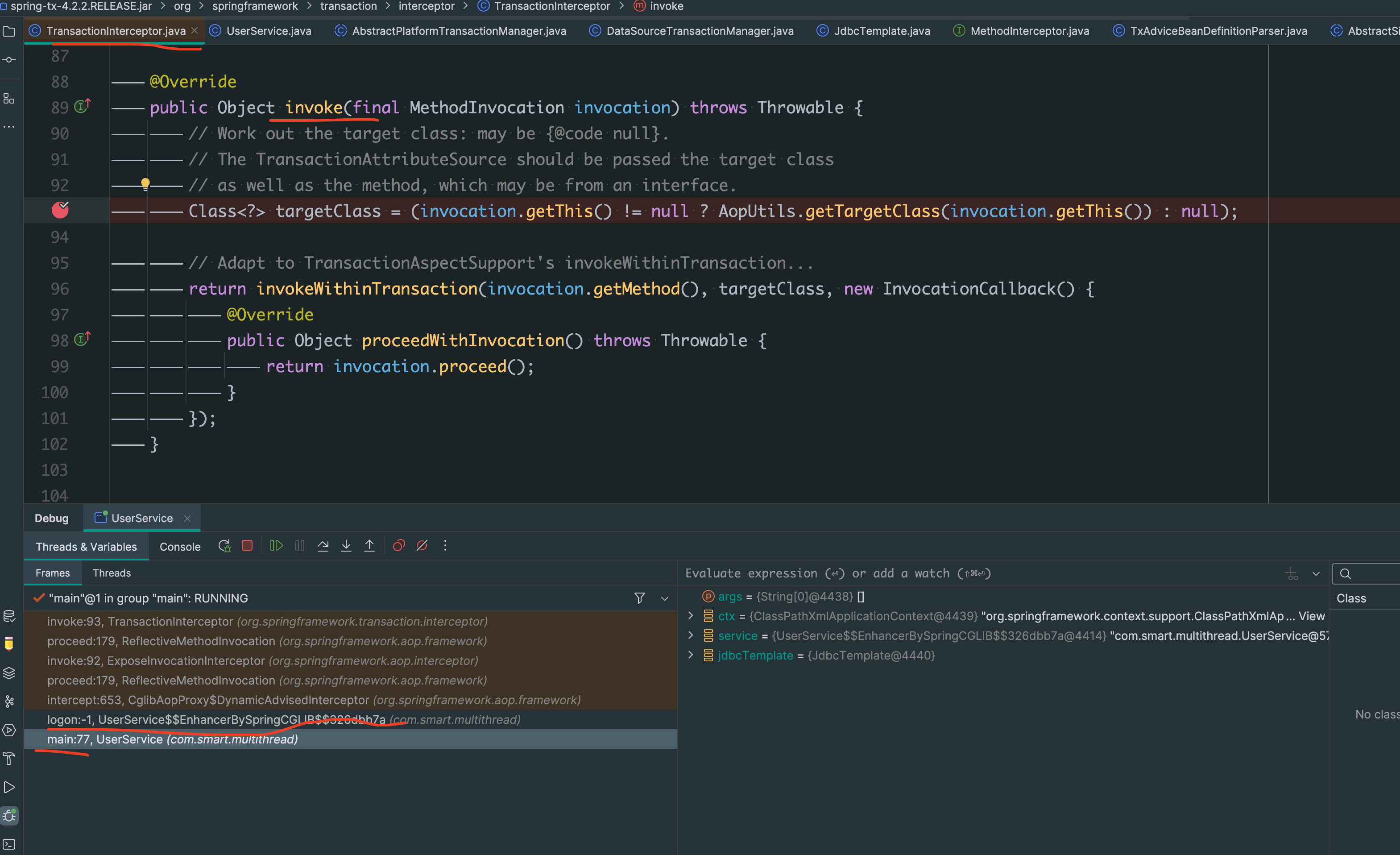The width and height of the screenshot is (1400, 855).
Task: Click the transaction breadcrumb
Action: (348, 6)
